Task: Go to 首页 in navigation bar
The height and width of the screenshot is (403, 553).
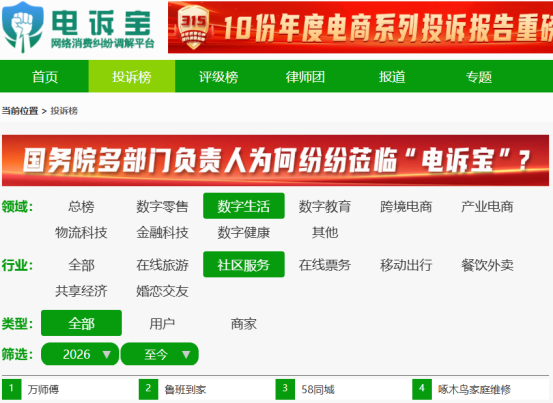Action: 45,77
